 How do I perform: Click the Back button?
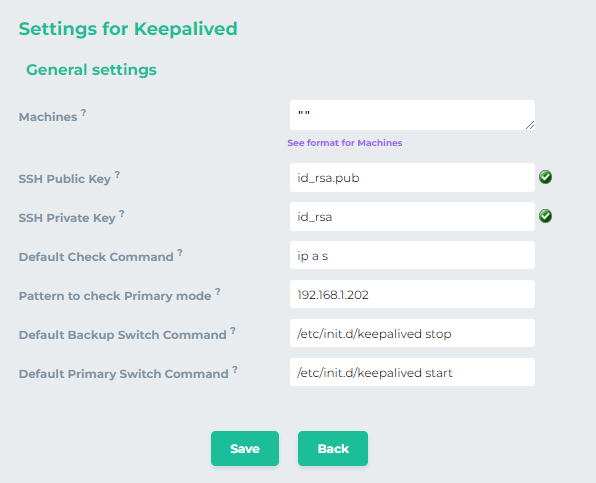tap(333, 448)
